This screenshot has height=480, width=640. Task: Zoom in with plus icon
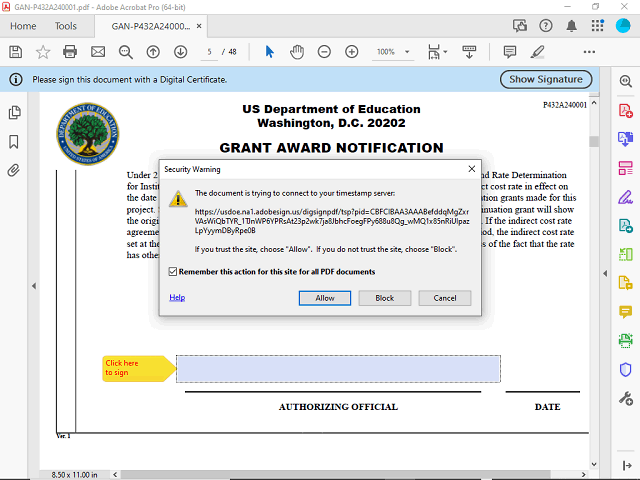coord(351,52)
